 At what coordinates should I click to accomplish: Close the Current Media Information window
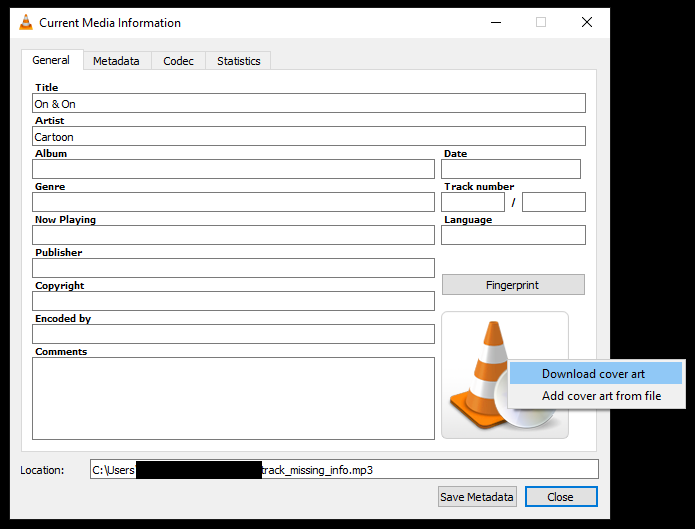(587, 22)
